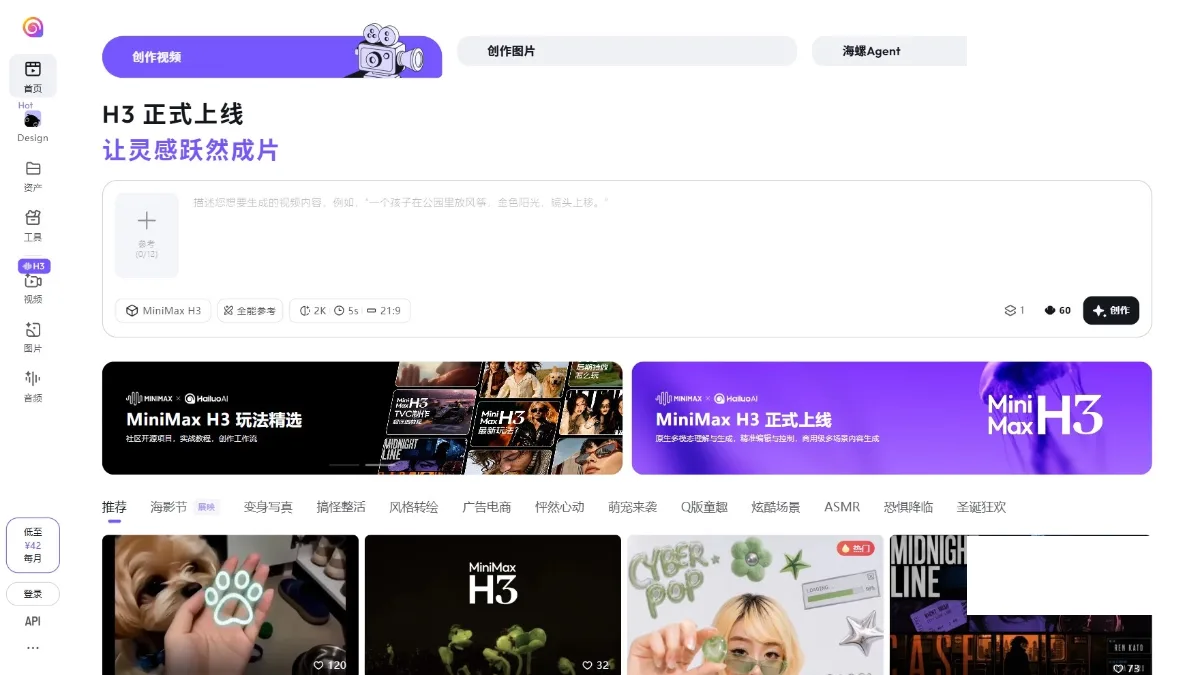This screenshot has width=1200, height=675.
Task: Open the MiniMax H3 sprouts video thumbnail
Action: [493, 605]
